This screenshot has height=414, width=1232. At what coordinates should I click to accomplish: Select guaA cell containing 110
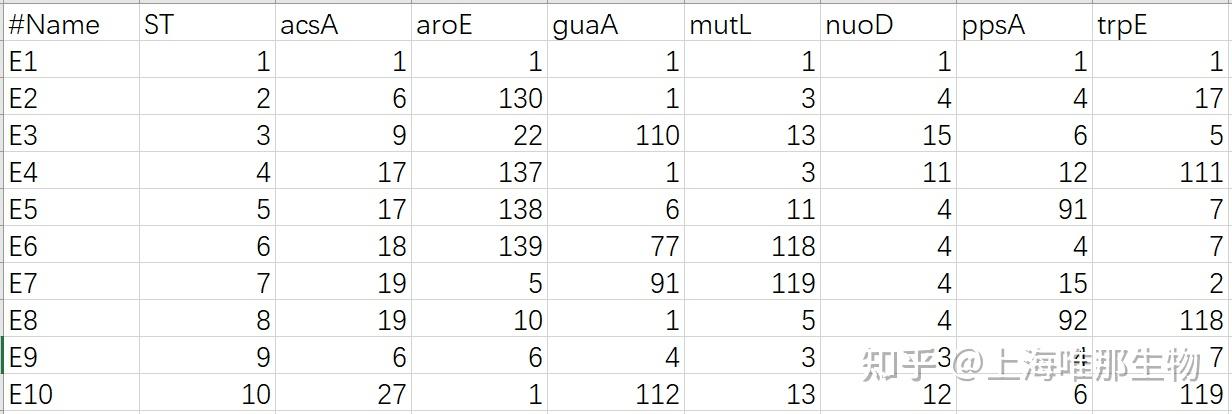(x=616, y=135)
